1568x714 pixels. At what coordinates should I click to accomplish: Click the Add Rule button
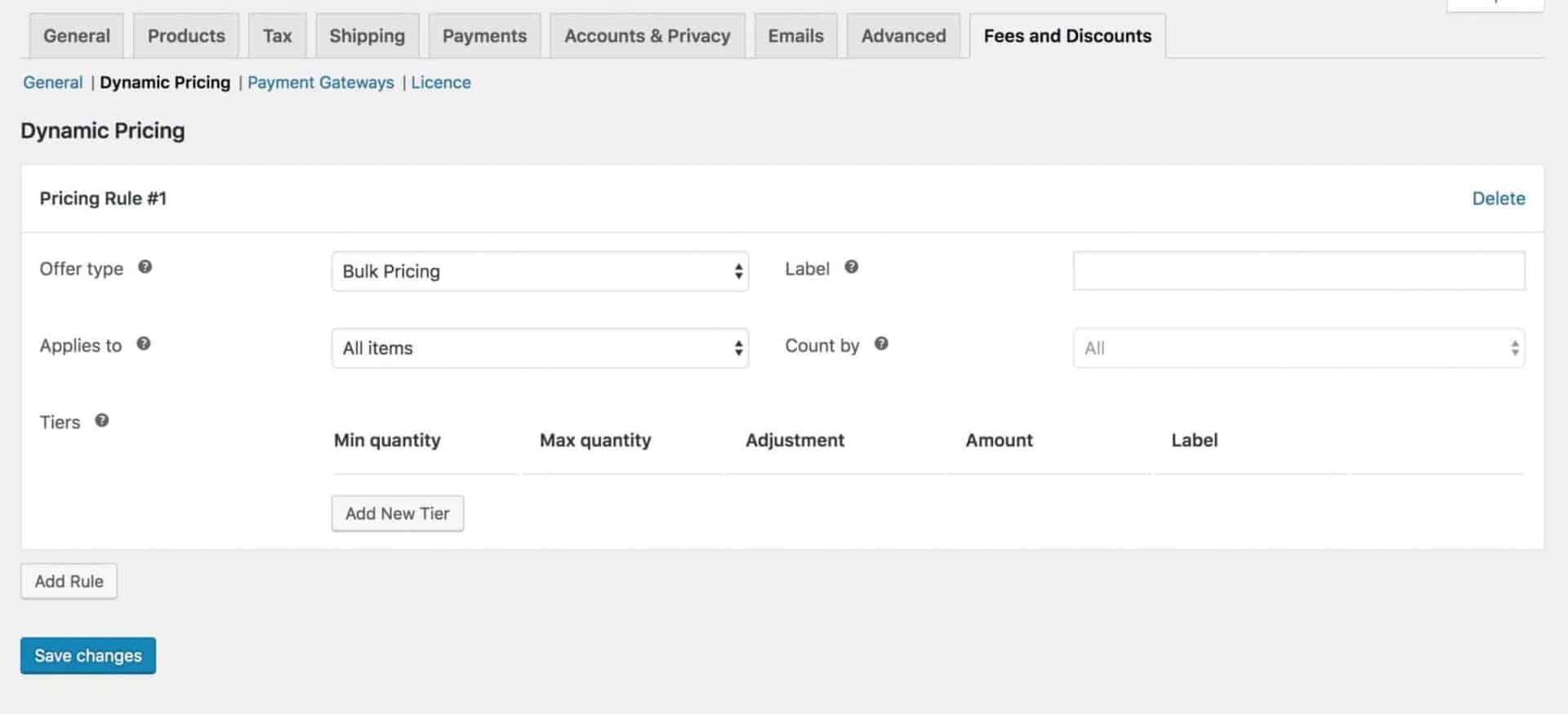coord(69,582)
